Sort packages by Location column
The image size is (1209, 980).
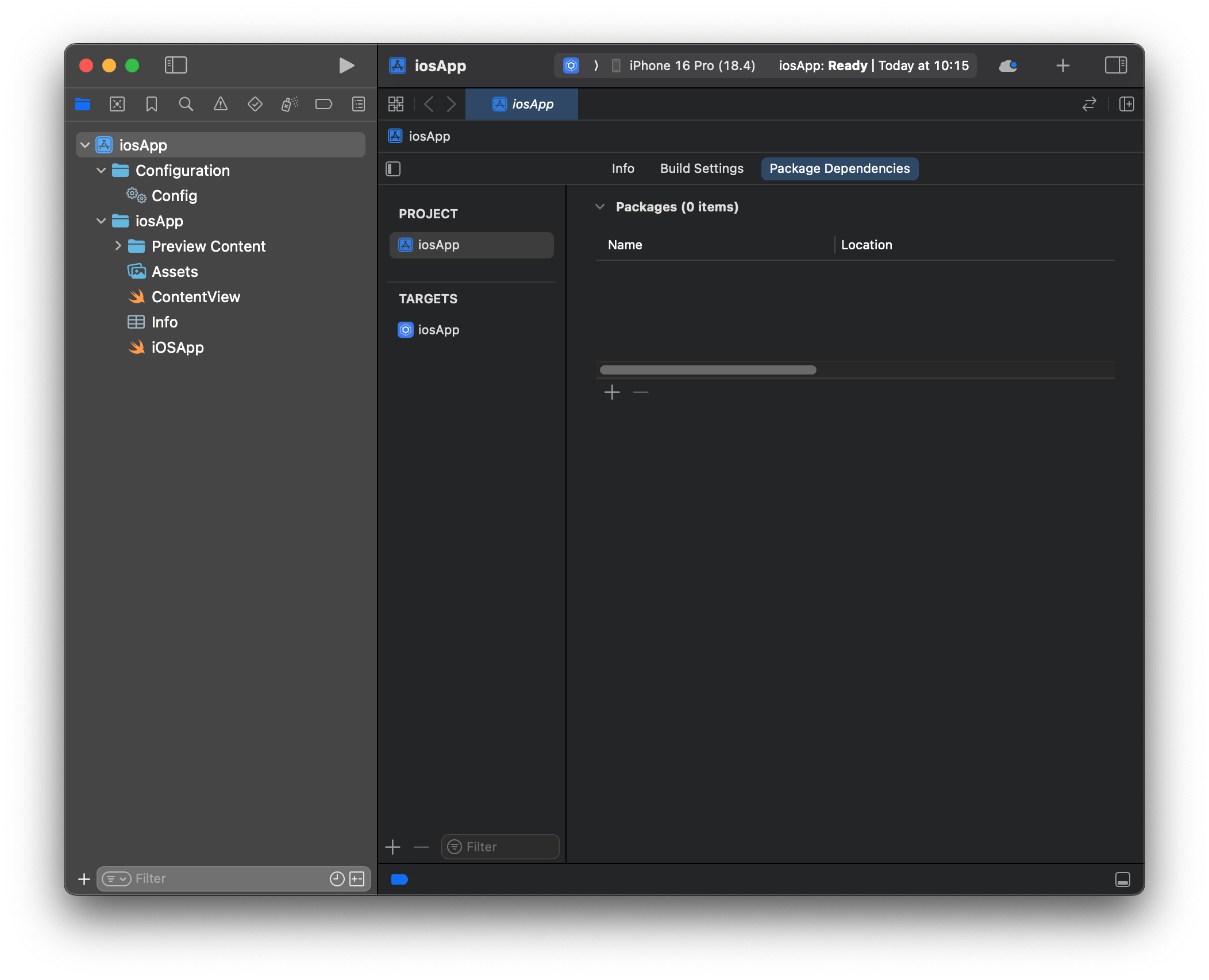coord(867,245)
